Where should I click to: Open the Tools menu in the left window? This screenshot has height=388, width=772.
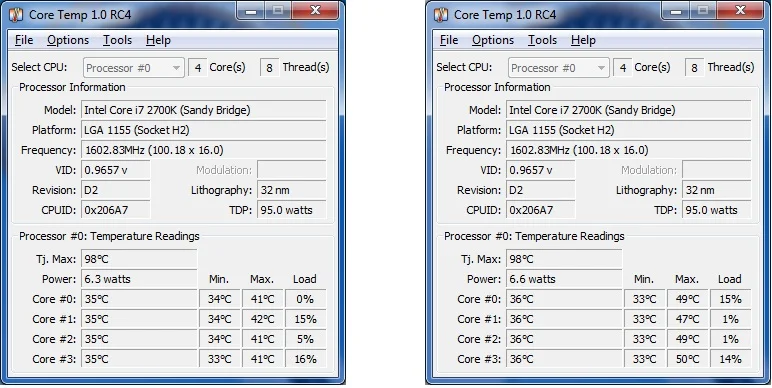click(117, 40)
